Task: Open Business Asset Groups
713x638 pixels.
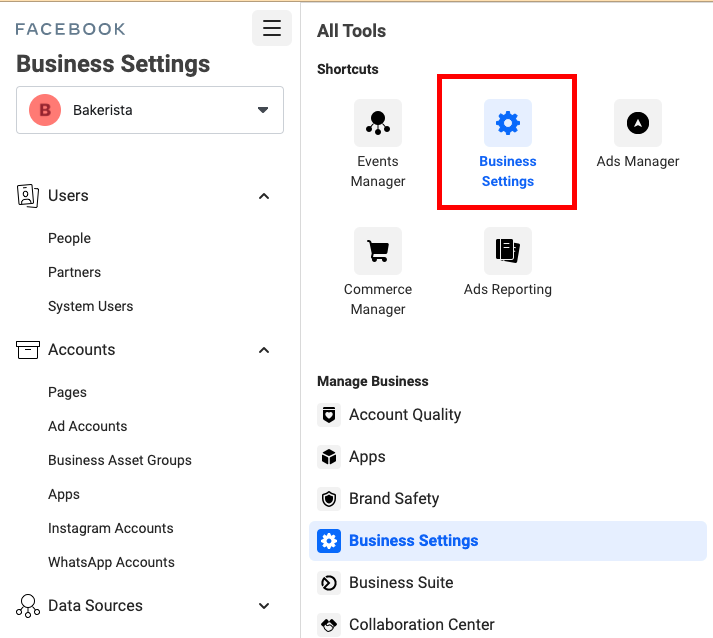Action: coord(120,460)
